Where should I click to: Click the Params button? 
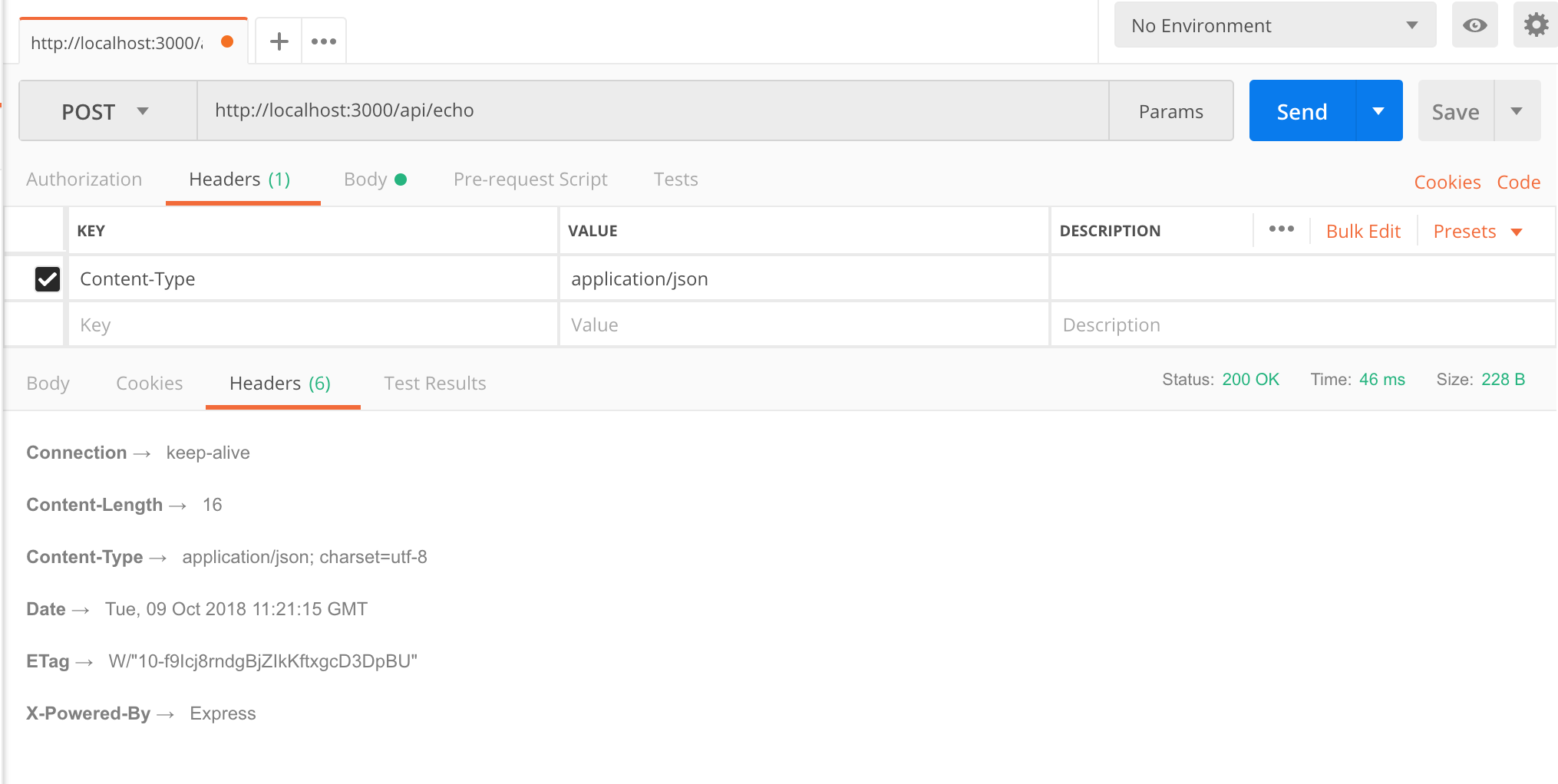[x=1170, y=111]
